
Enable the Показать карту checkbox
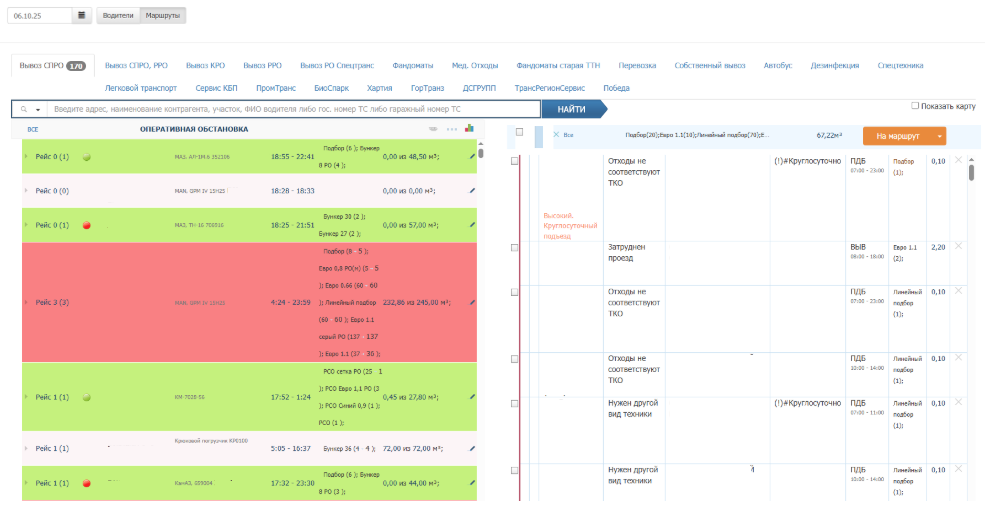click(915, 105)
